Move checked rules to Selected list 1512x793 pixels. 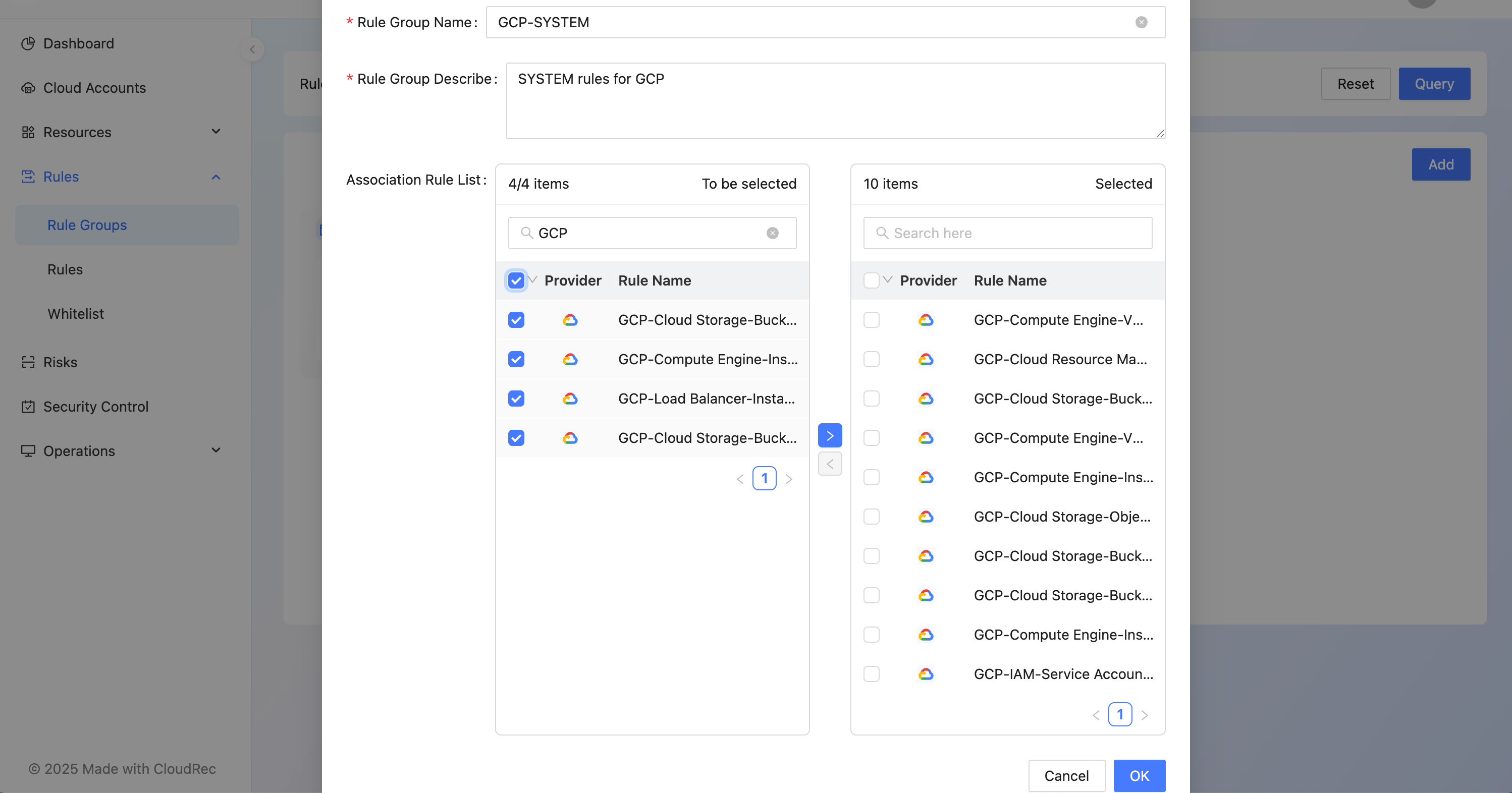click(830, 435)
